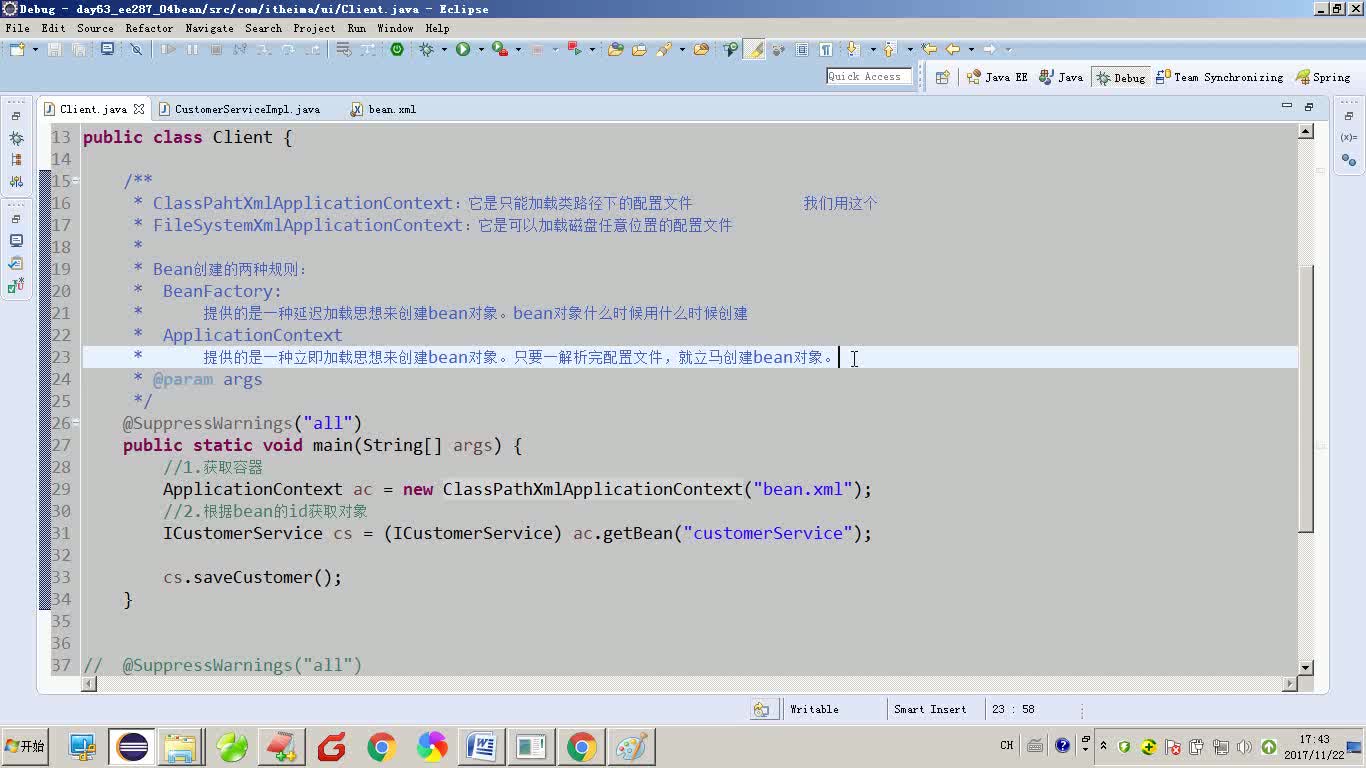Click the Open Type icon

615,49
